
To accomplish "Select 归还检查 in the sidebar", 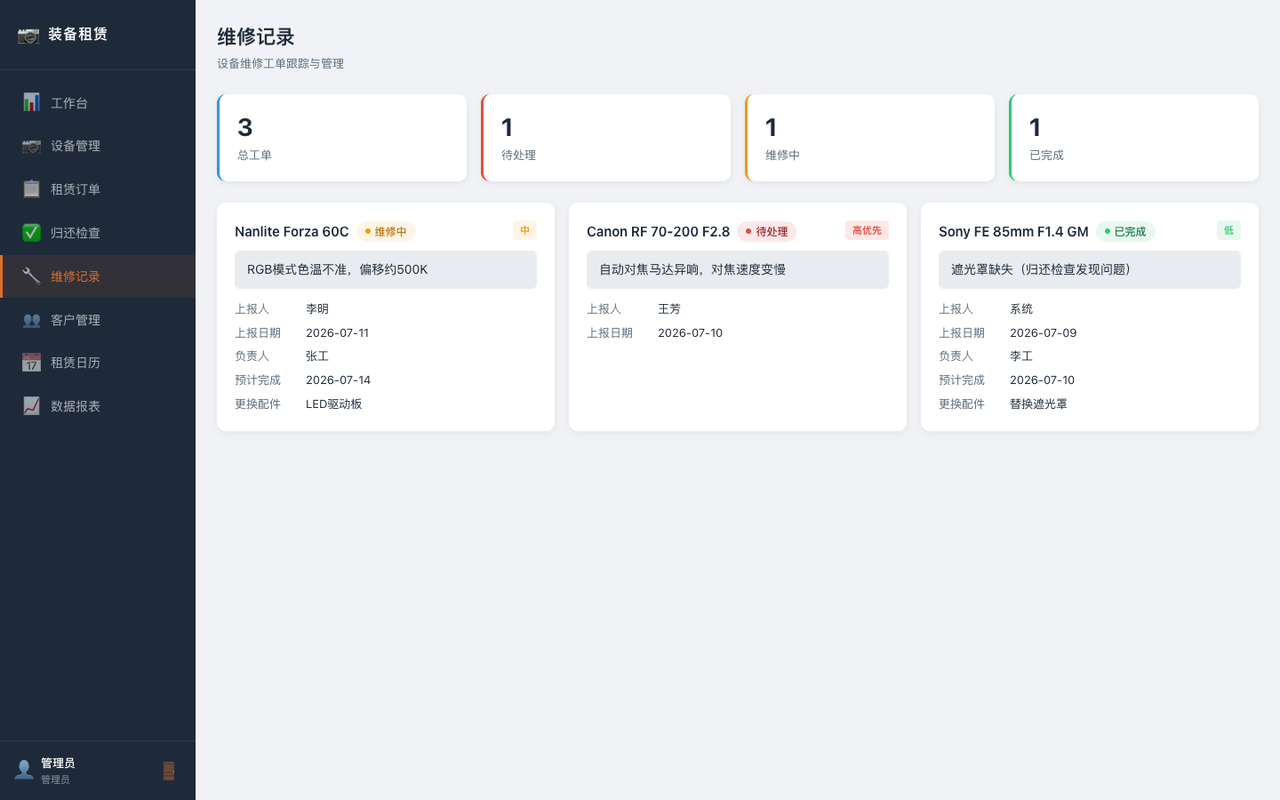I will coord(98,233).
